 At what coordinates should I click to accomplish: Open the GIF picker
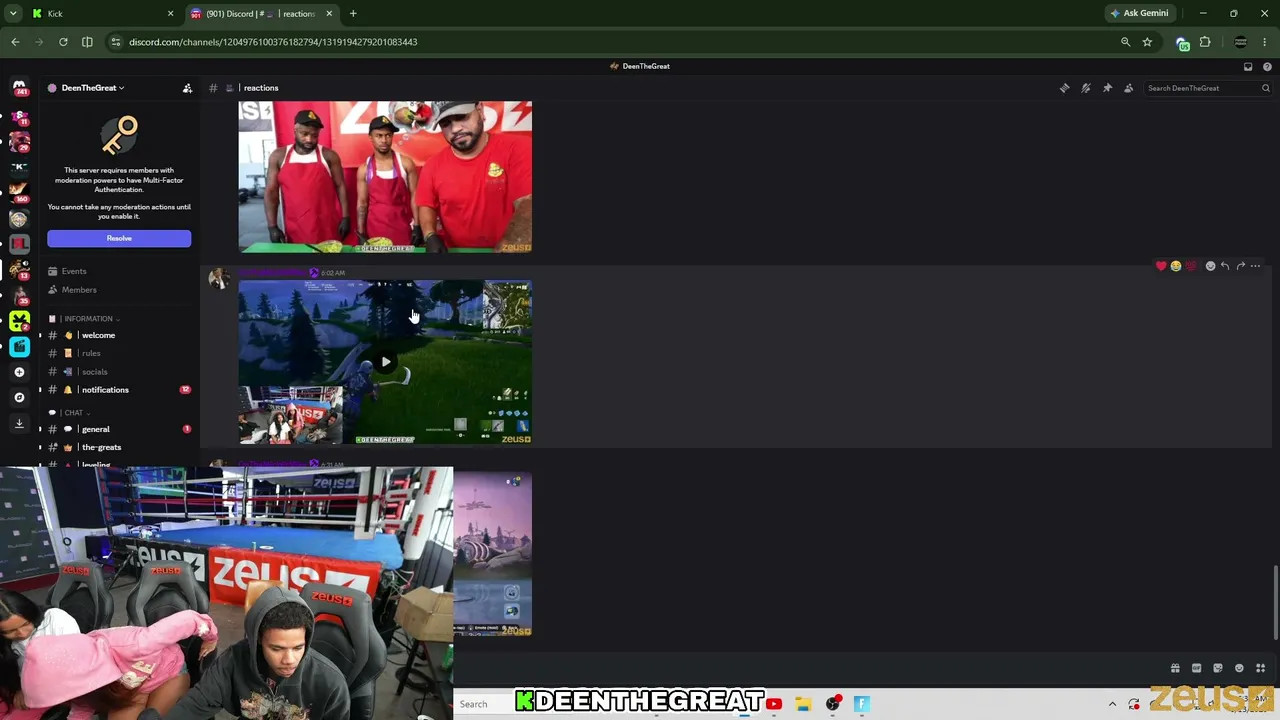(x=1196, y=668)
